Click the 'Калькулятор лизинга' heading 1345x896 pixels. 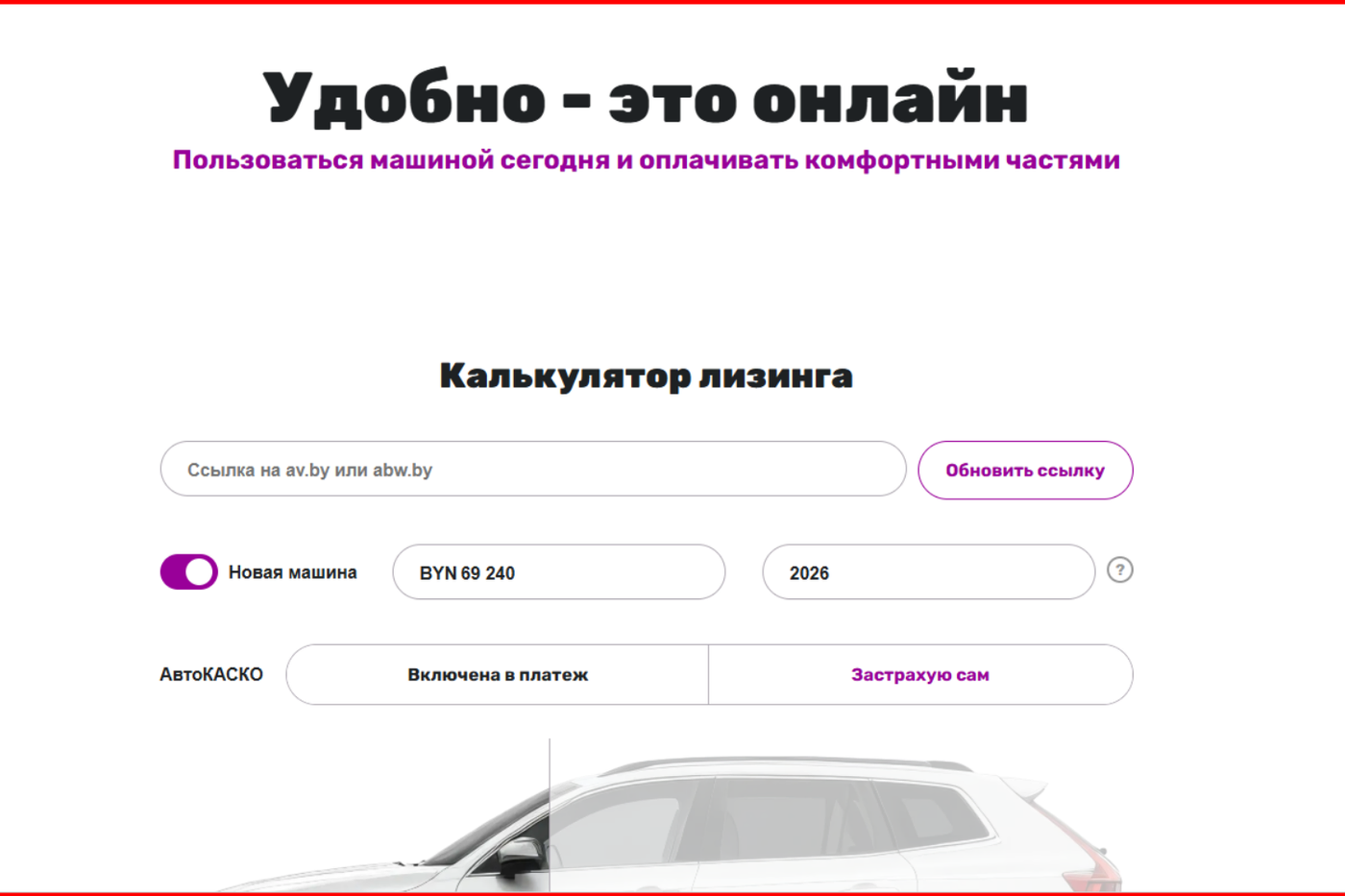(x=647, y=375)
